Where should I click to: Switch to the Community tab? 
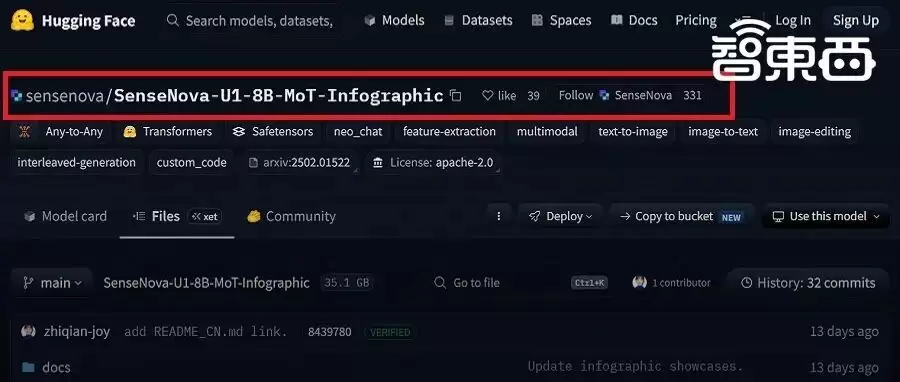coord(291,216)
